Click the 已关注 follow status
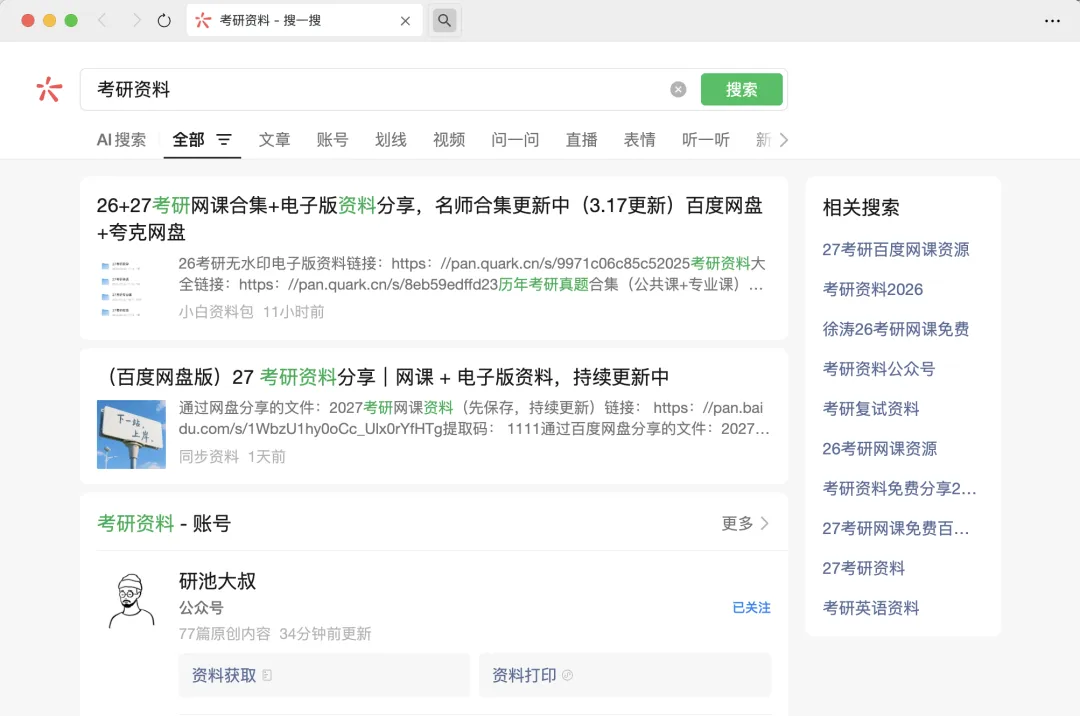Screen dimensions: 1080x716 coord(751,607)
